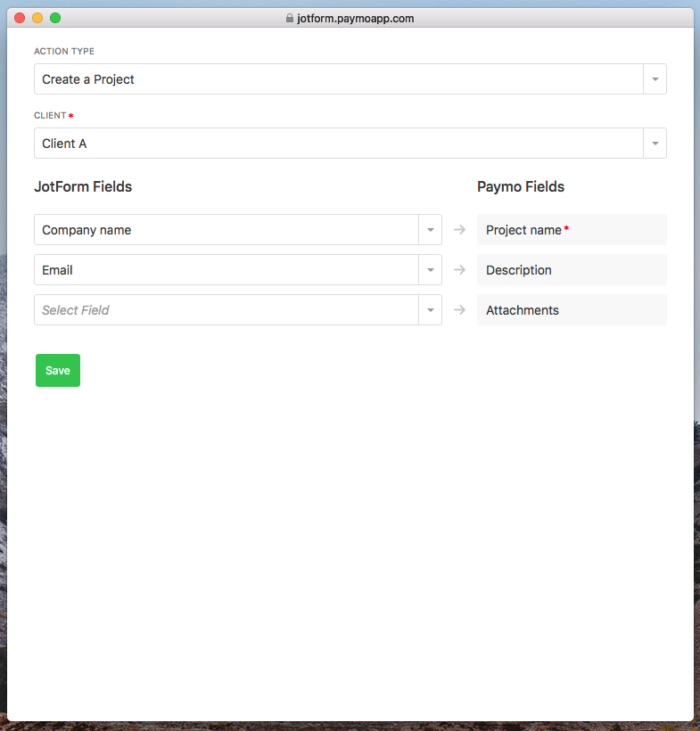Image resolution: width=700 pixels, height=731 pixels.
Task: Close the window with the red button
Action: point(20,18)
